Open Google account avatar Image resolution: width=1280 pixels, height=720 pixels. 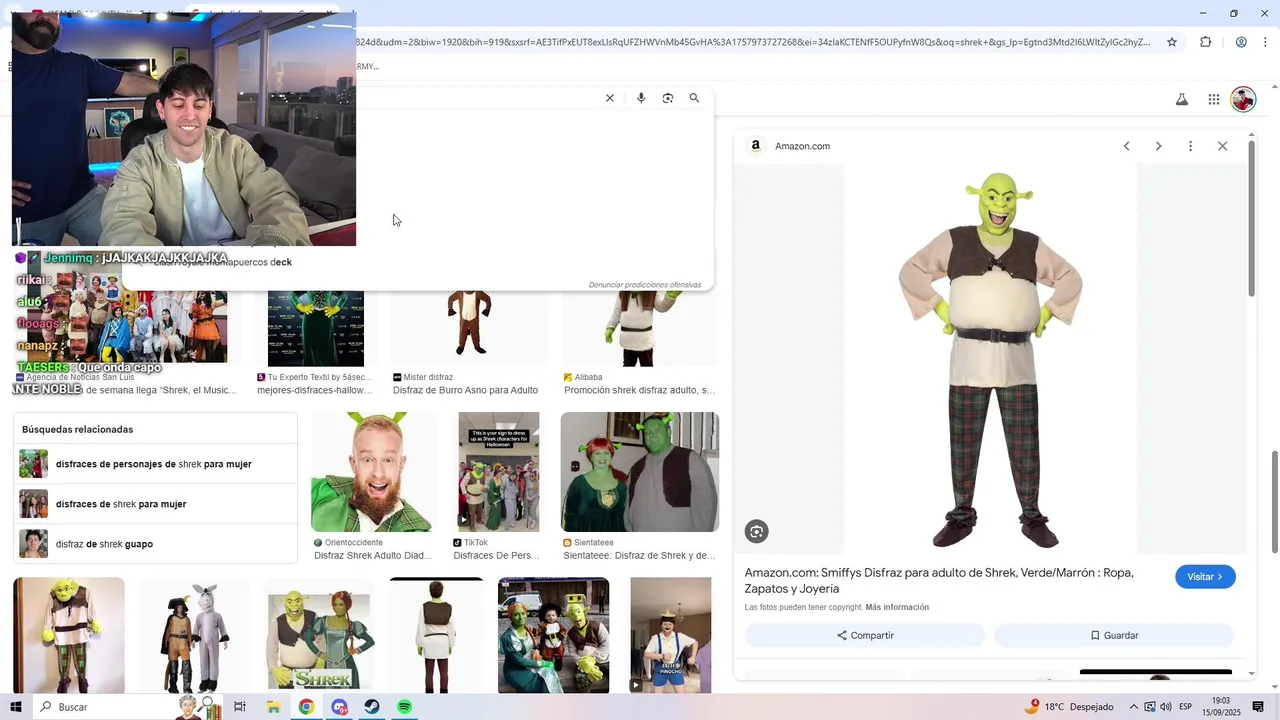pos(1243,99)
